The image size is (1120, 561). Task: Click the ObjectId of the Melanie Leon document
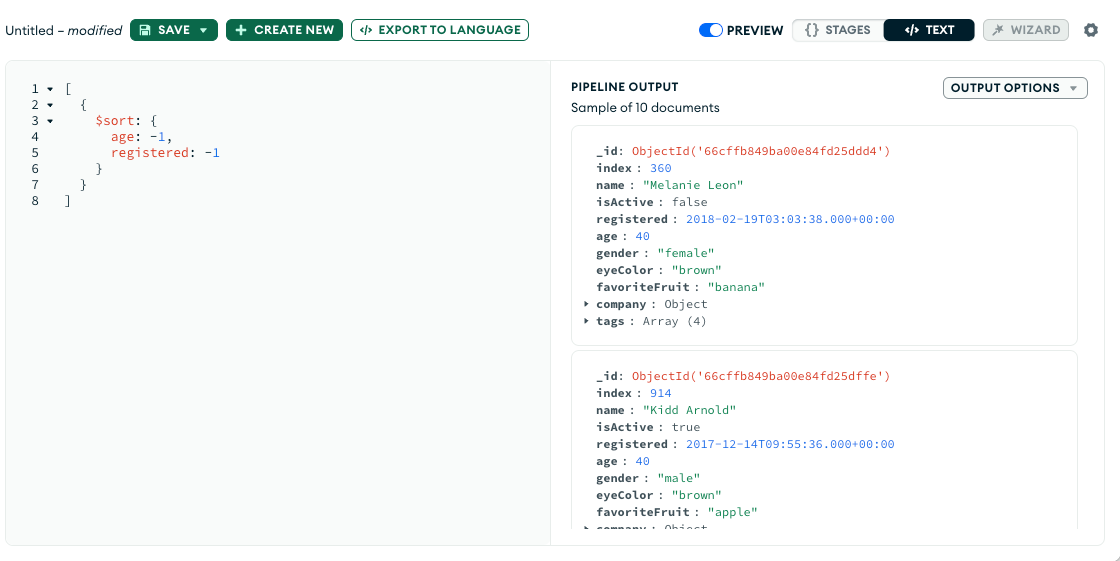760,151
